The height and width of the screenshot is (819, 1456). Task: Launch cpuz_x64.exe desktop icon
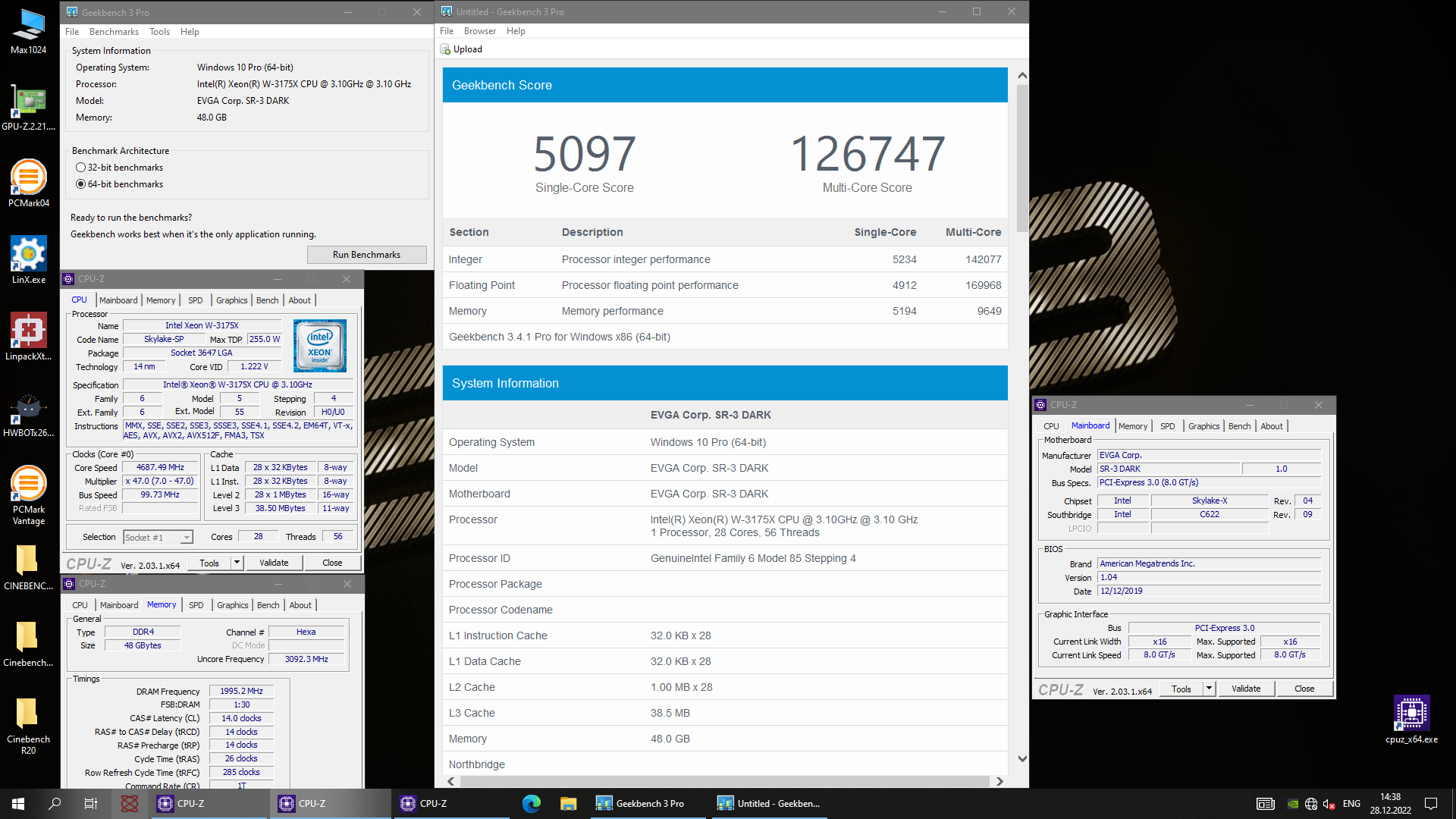click(x=1411, y=720)
